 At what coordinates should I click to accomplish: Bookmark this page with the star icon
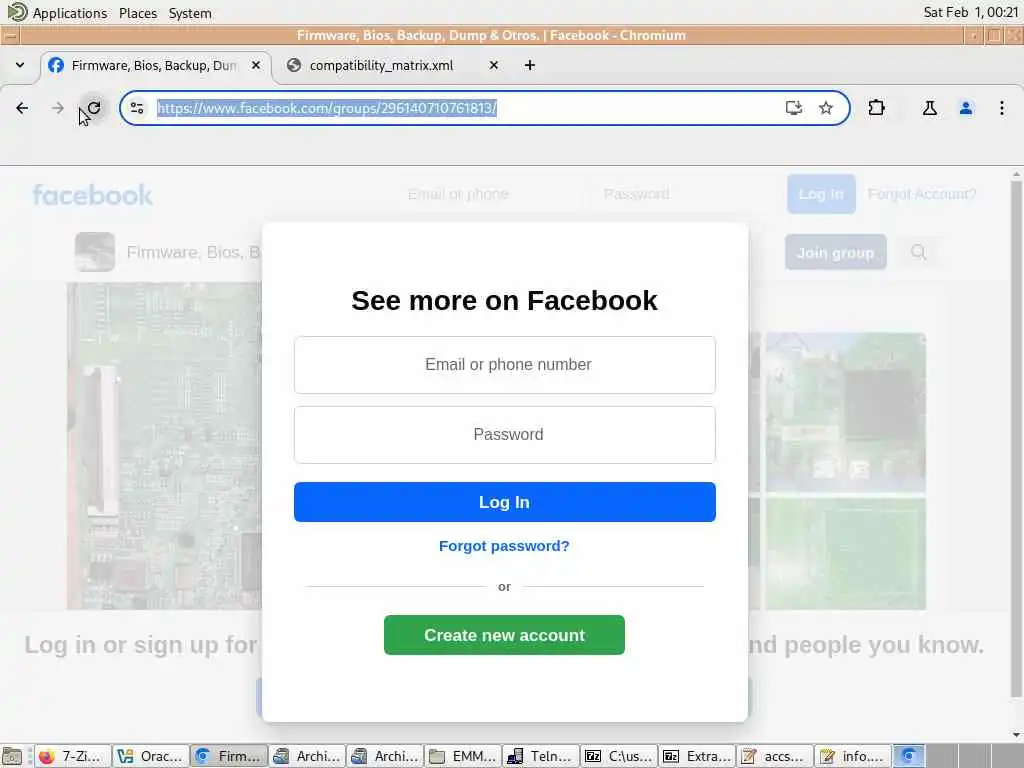(x=825, y=108)
